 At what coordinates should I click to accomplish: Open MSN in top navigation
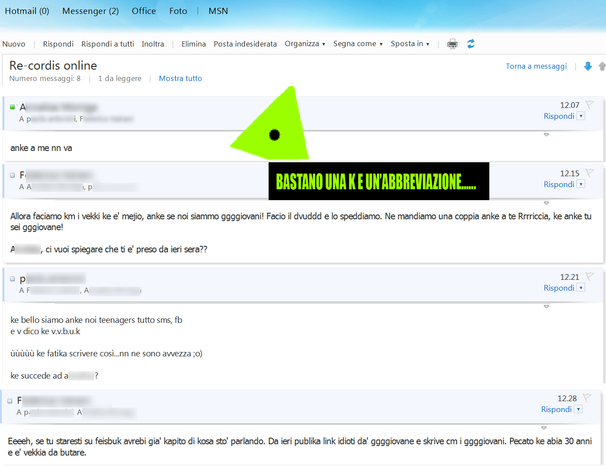click(218, 11)
